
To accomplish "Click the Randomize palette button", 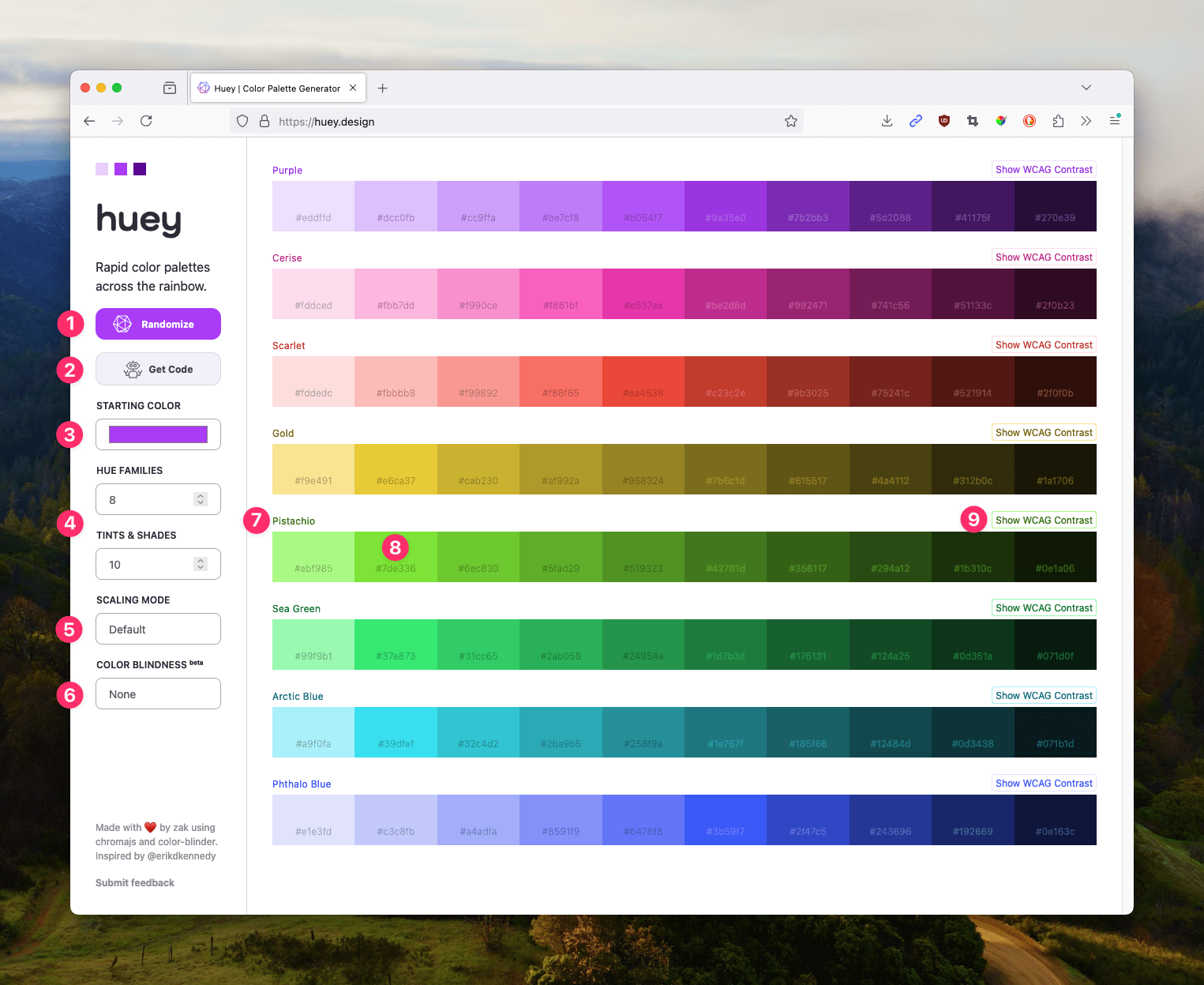I will 158,324.
